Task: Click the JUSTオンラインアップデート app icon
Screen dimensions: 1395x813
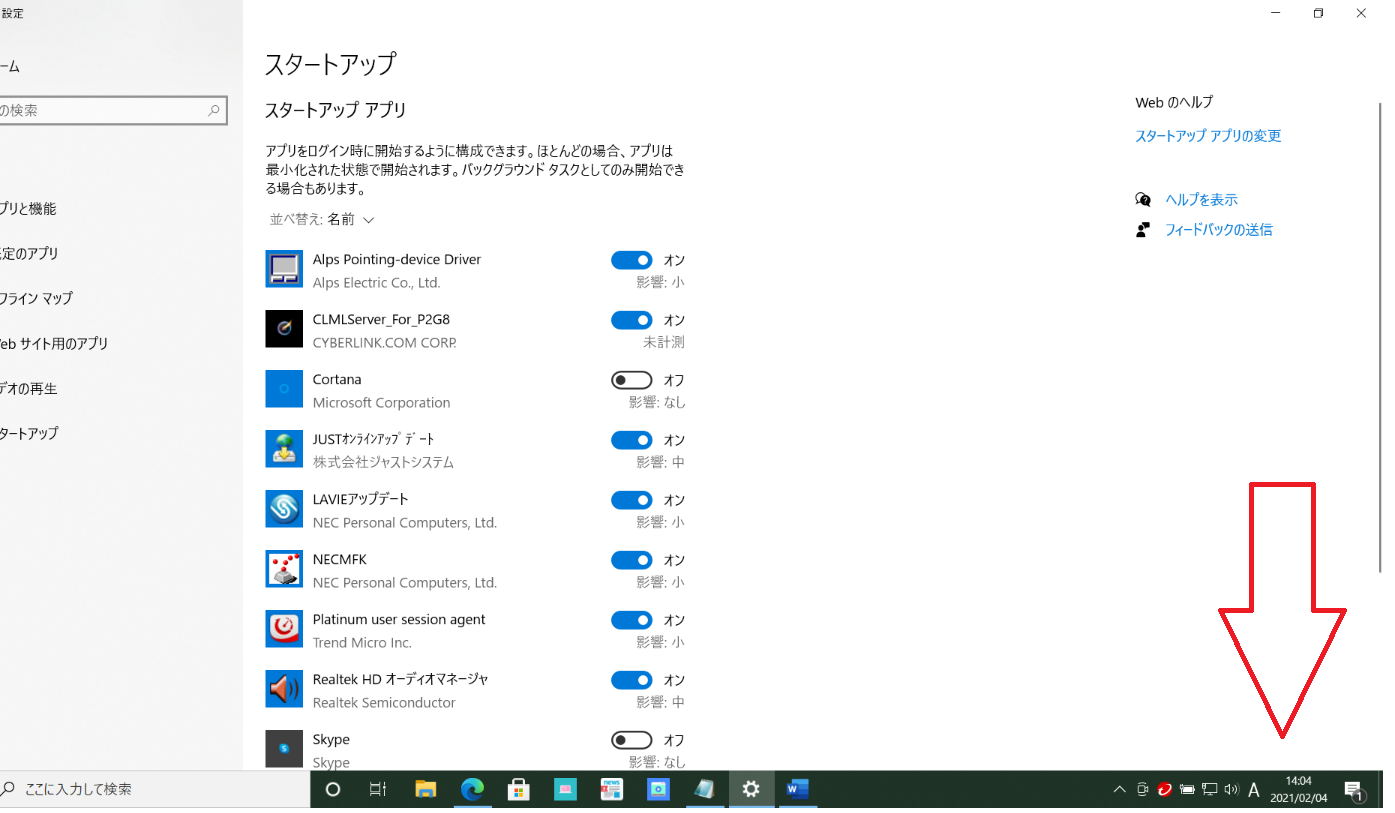Action: point(284,449)
